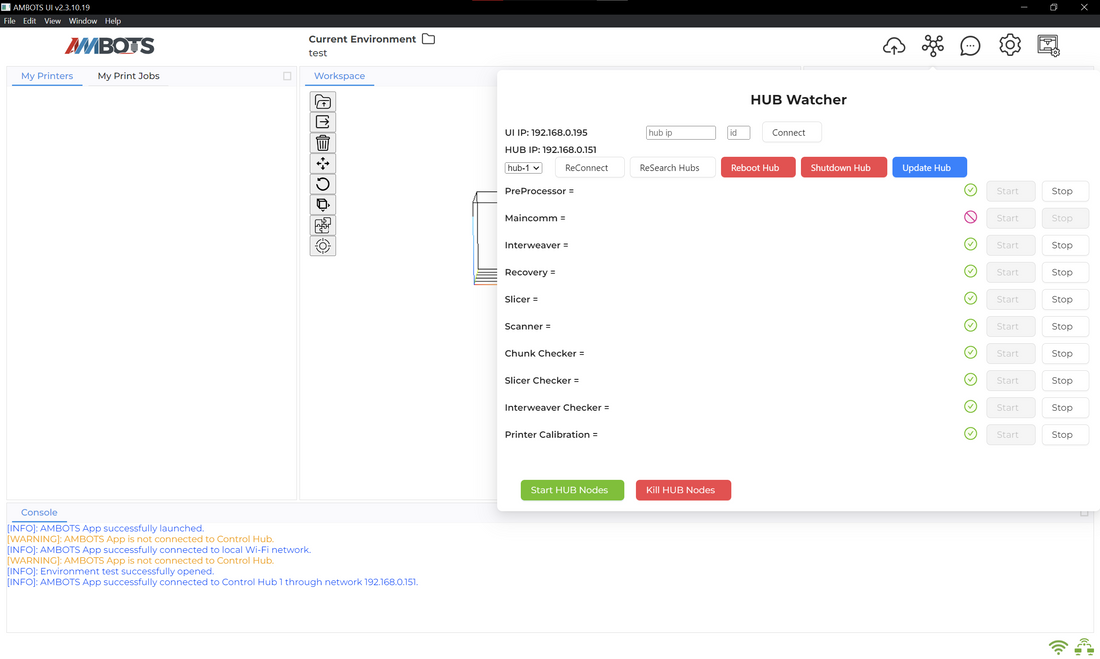Open the import file folder tool
Viewport: 1100px width, 659px height.
[323, 102]
